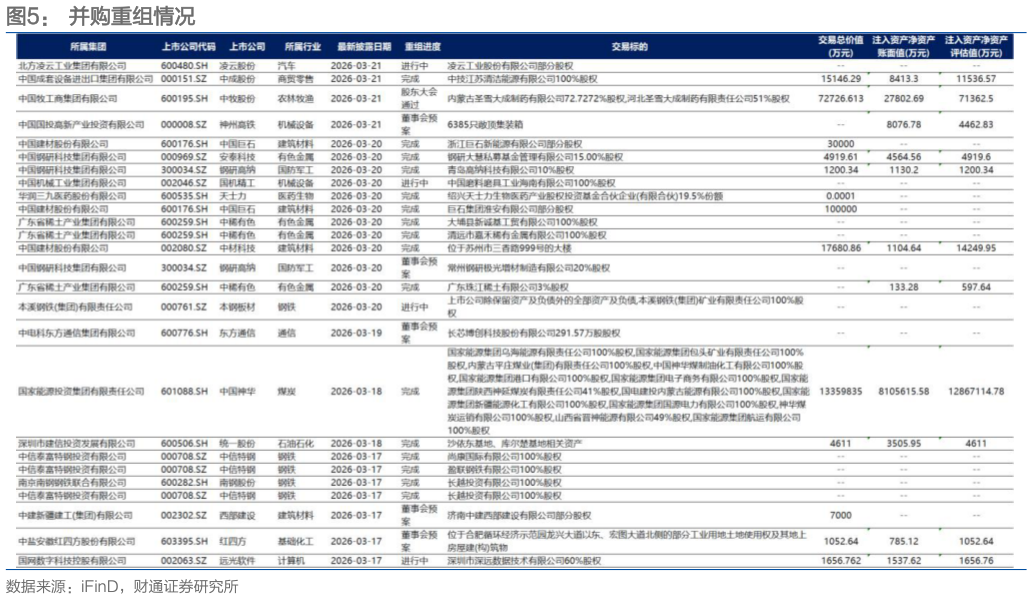Click the company name 红四方
Image resolution: width=1032 pixels, height=599 pixels.
click(x=233, y=542)
